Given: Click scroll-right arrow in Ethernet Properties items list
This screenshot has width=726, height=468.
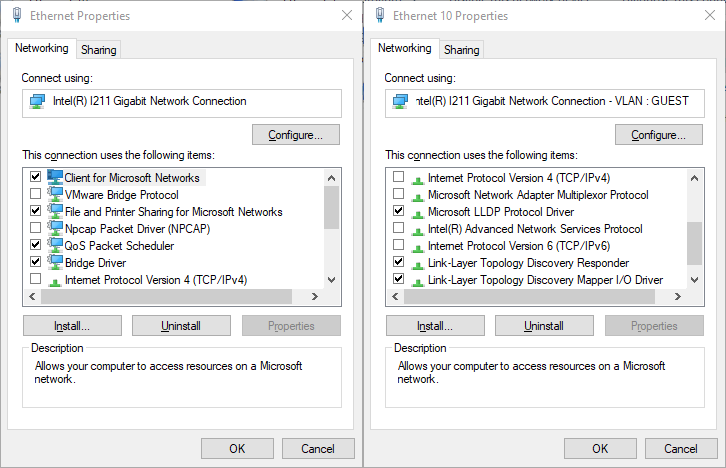Looking at the screenshot, I should pos(315,297).
